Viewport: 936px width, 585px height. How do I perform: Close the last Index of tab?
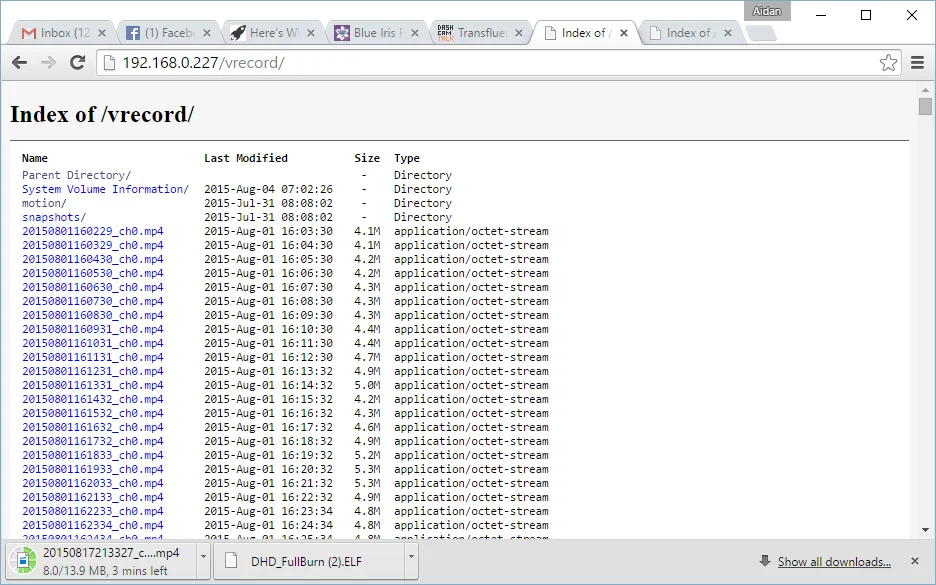coord(728,33)
